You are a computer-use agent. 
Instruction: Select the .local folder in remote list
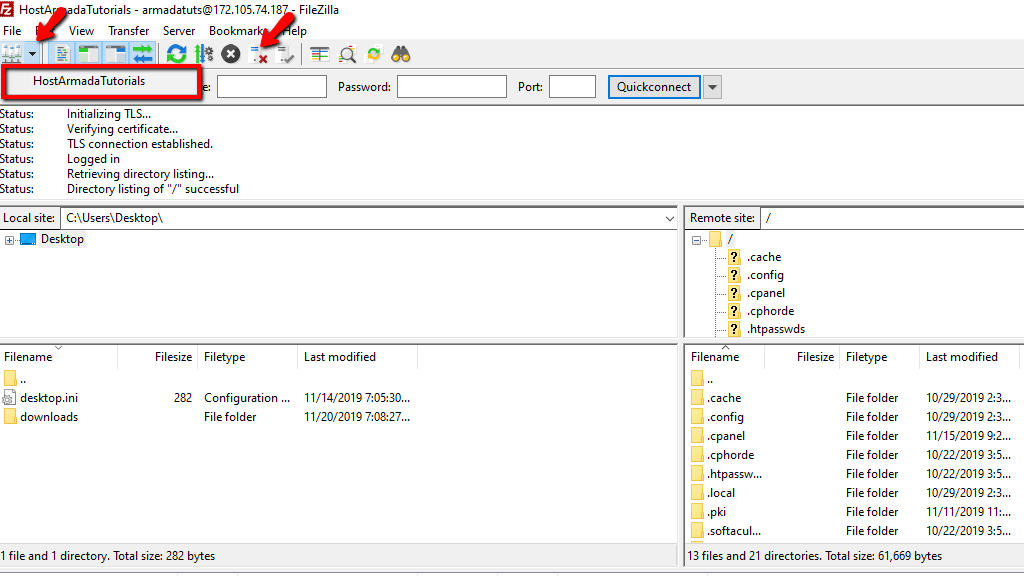pos(720,493)
